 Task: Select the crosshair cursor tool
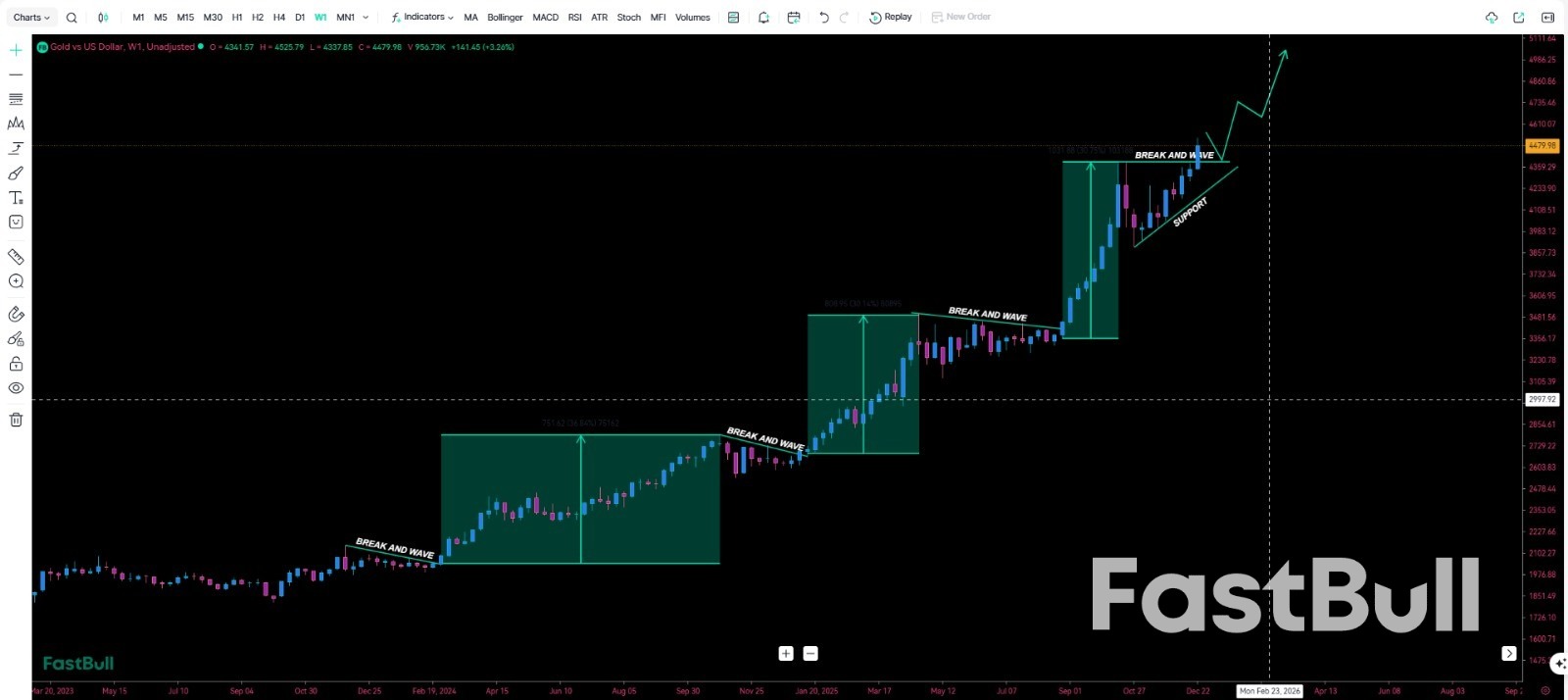coord(16,50)
